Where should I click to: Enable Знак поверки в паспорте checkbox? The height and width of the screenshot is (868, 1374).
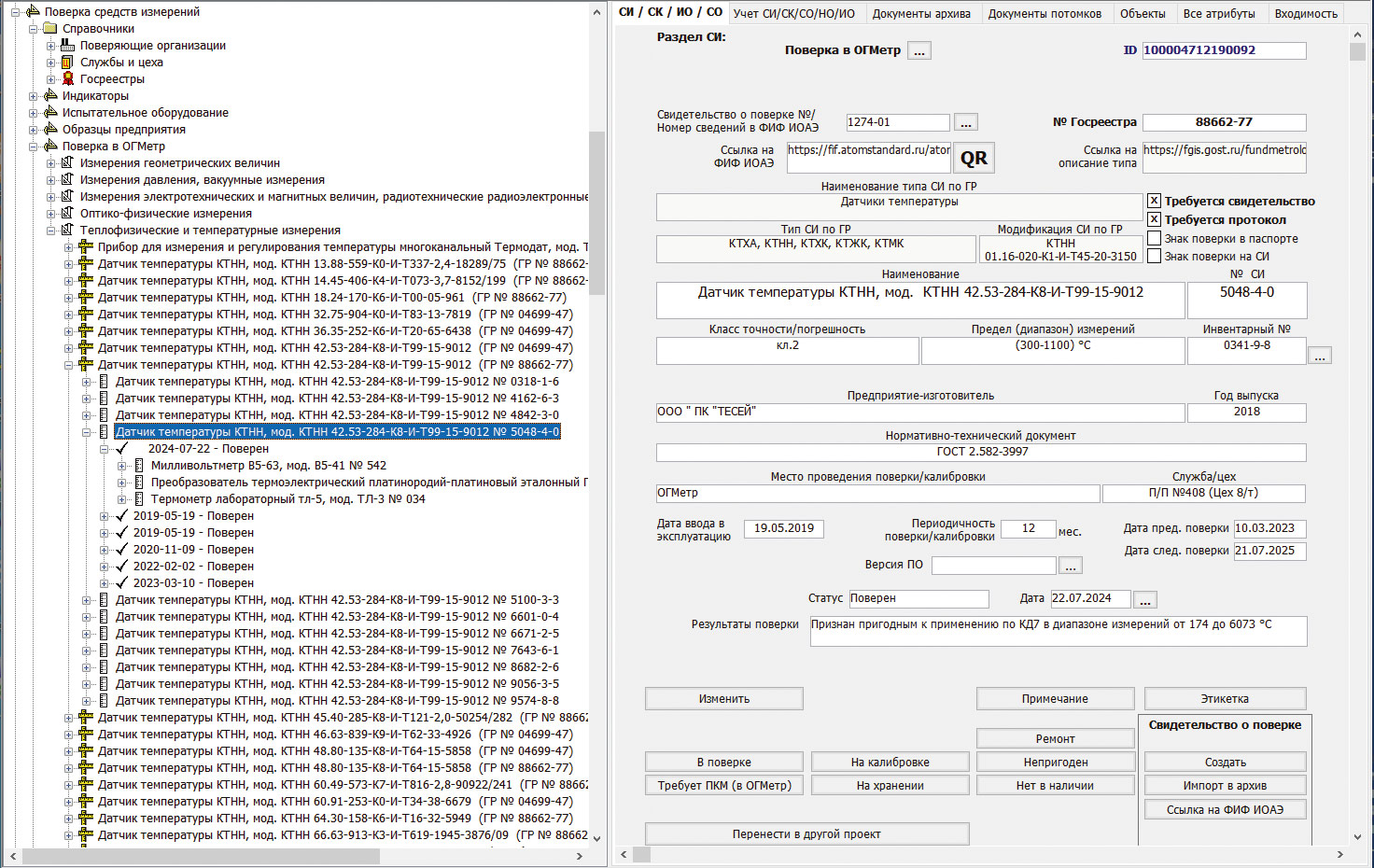[1155, 238]
